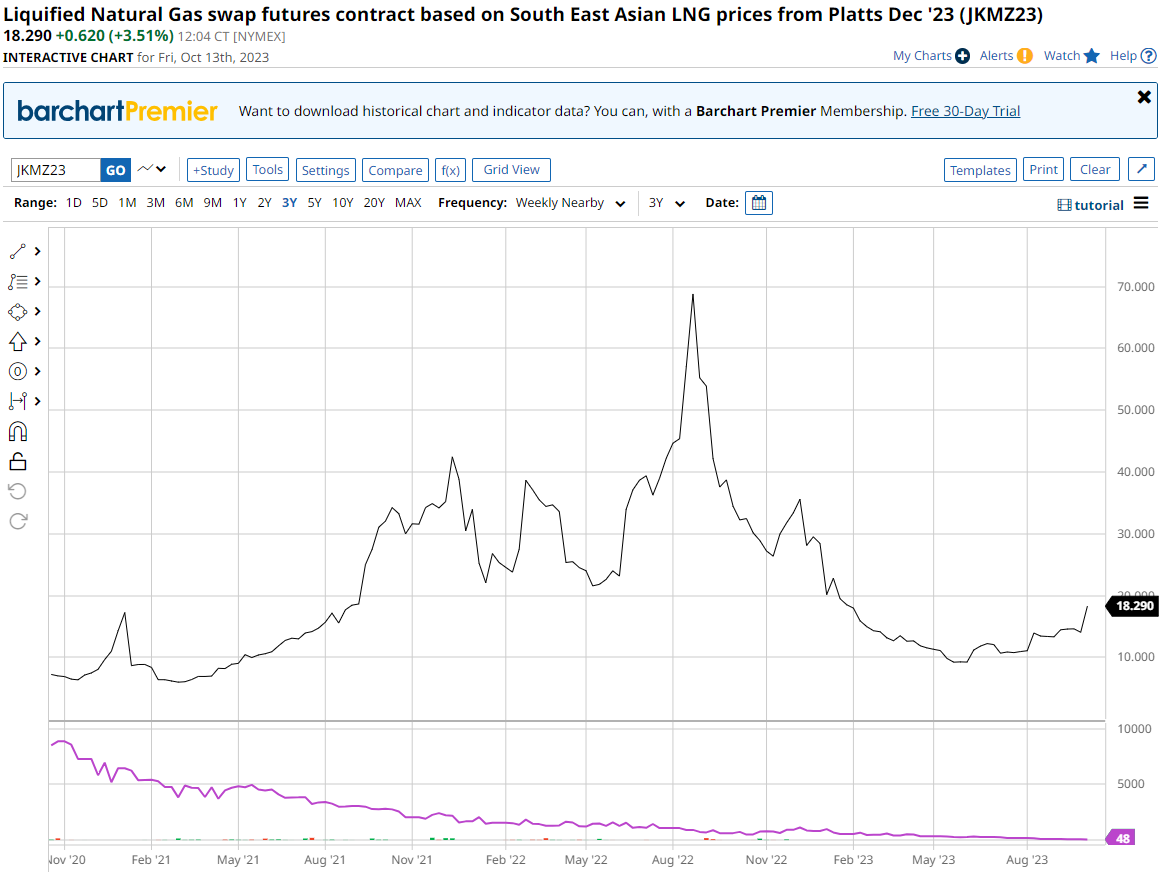Open the hamburger menu beside tutorial

[x=1141, y=204]
